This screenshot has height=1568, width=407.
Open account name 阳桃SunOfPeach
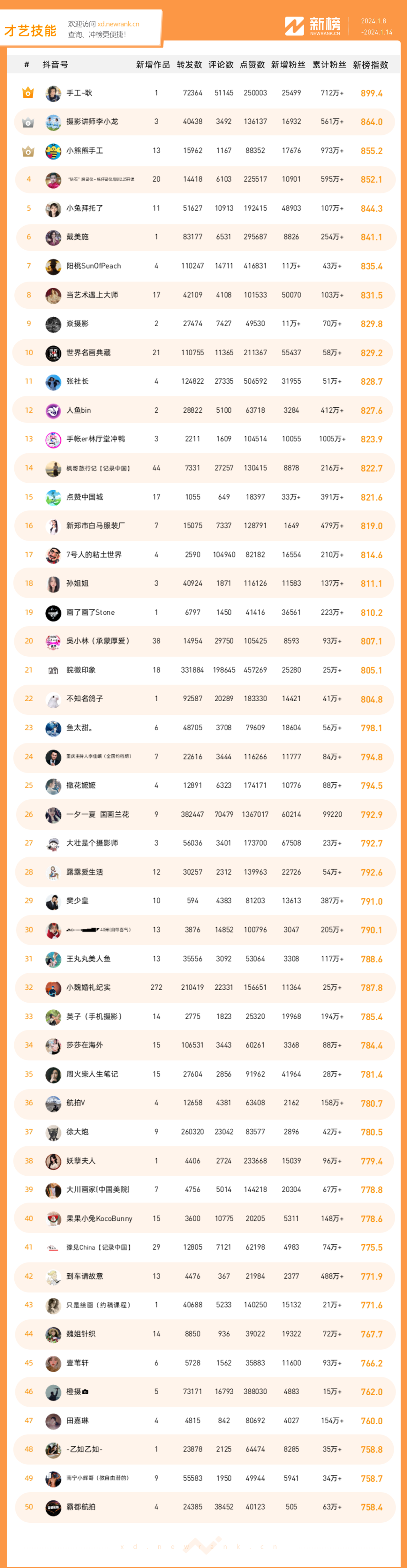pyautogui.click(x=94, y=266)
